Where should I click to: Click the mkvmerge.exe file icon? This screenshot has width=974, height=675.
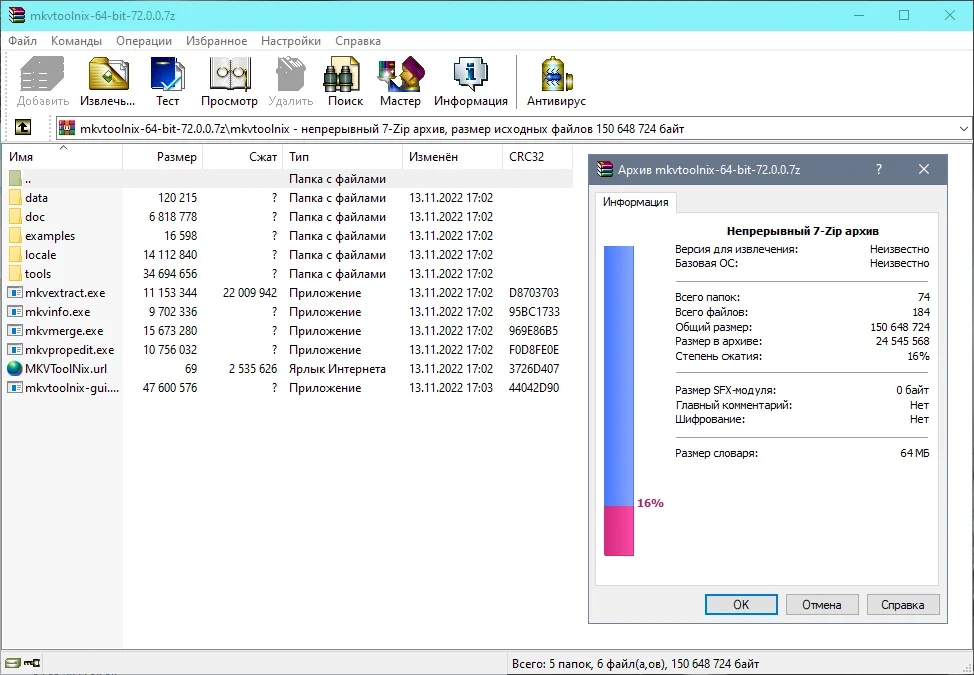15,331
